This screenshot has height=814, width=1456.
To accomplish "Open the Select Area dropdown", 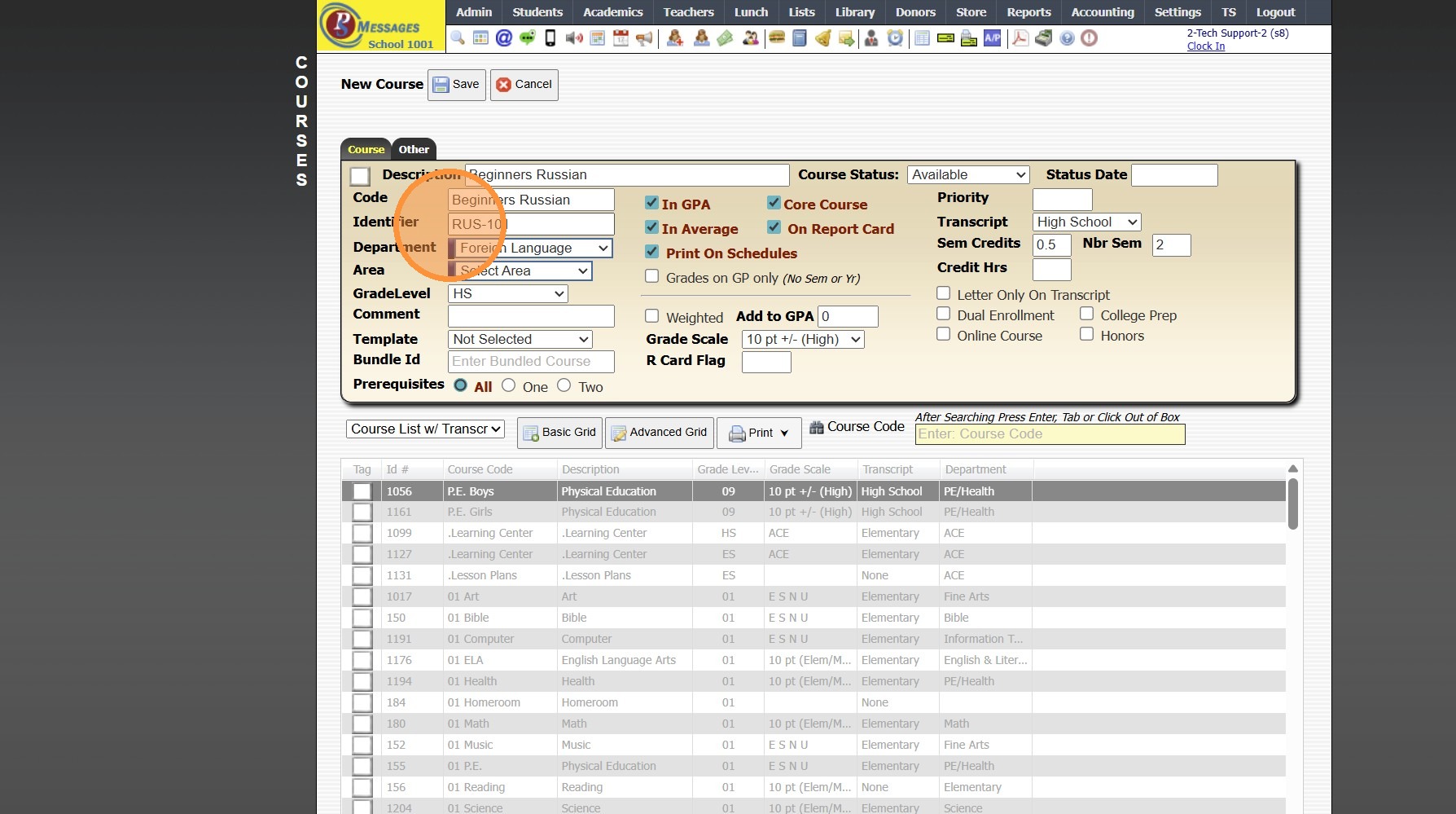I will click(520, 271).
